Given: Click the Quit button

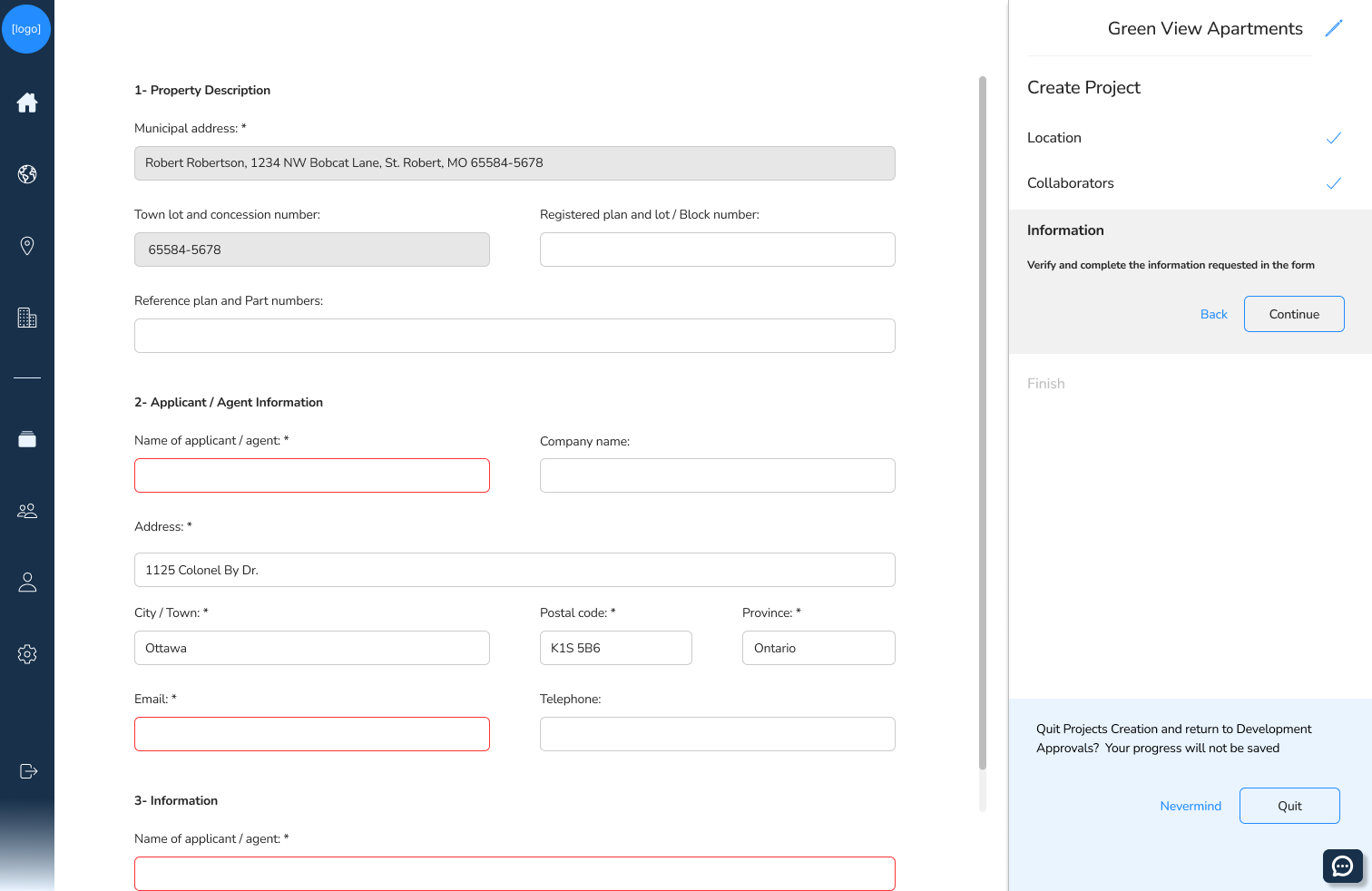Looking at the screenshot, I should click(x=1289, y=806).
